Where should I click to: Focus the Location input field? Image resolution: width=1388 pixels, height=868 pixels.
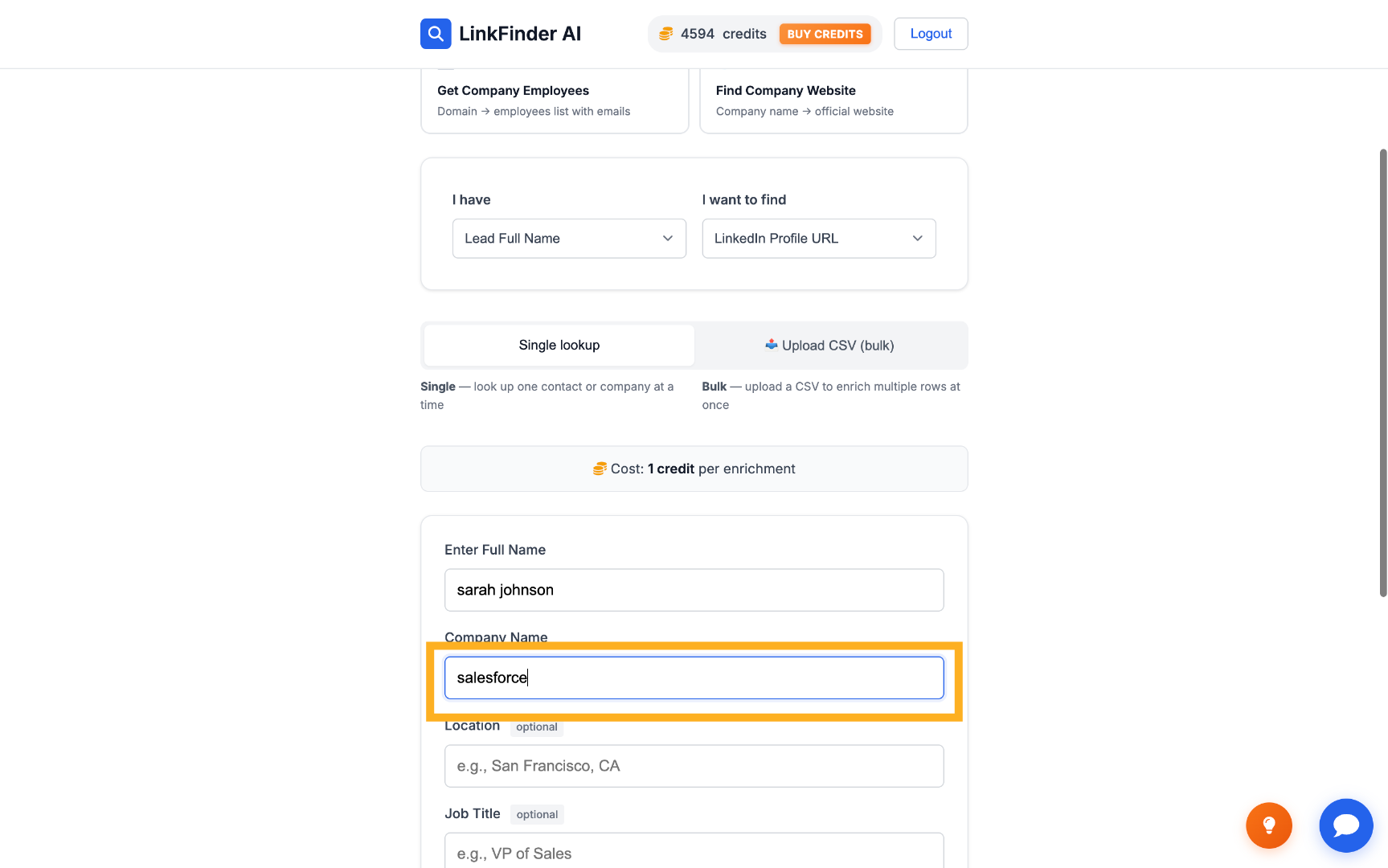pos(694,766)
